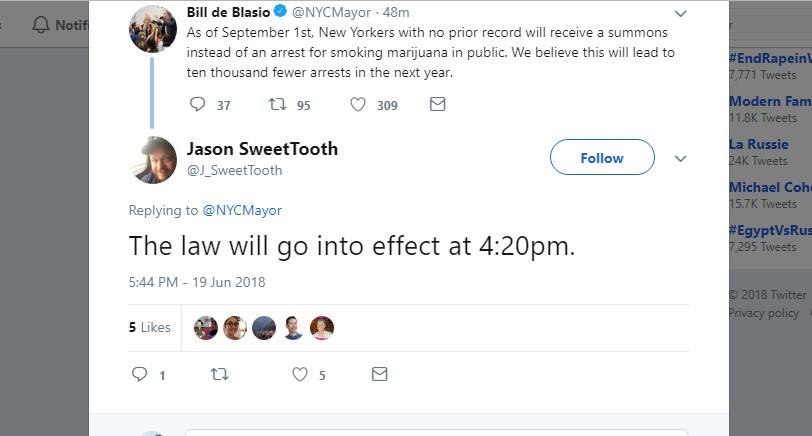Follow Jason SweetTooth
This screenshot has height=436, width=812.
tap(602, 158)
